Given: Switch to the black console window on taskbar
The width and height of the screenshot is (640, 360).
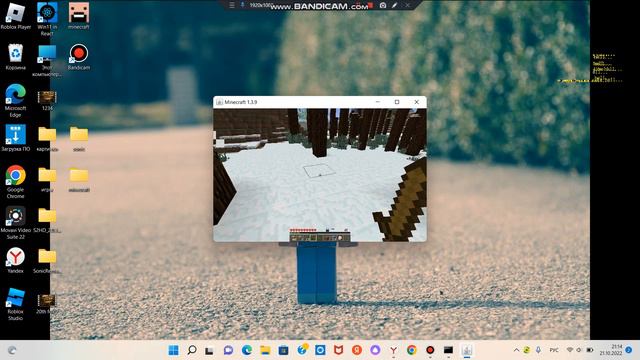Looking at the screenshot, I should [449, 350].
